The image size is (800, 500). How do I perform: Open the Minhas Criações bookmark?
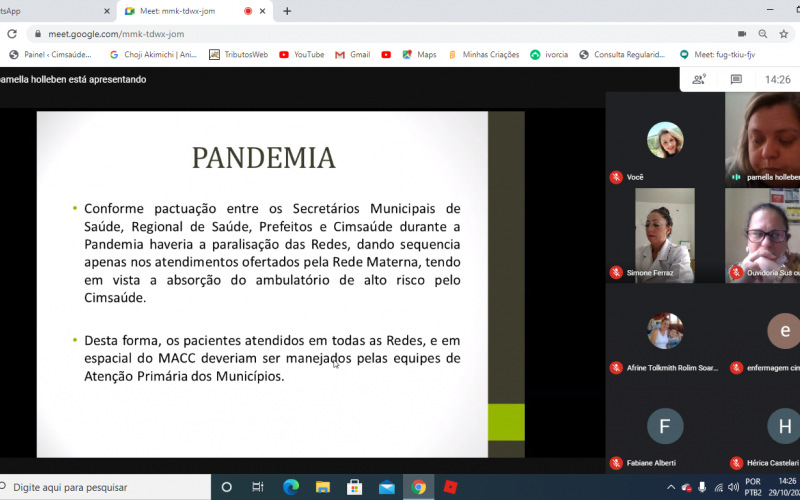pyautogui.click(x=484, y=55)
